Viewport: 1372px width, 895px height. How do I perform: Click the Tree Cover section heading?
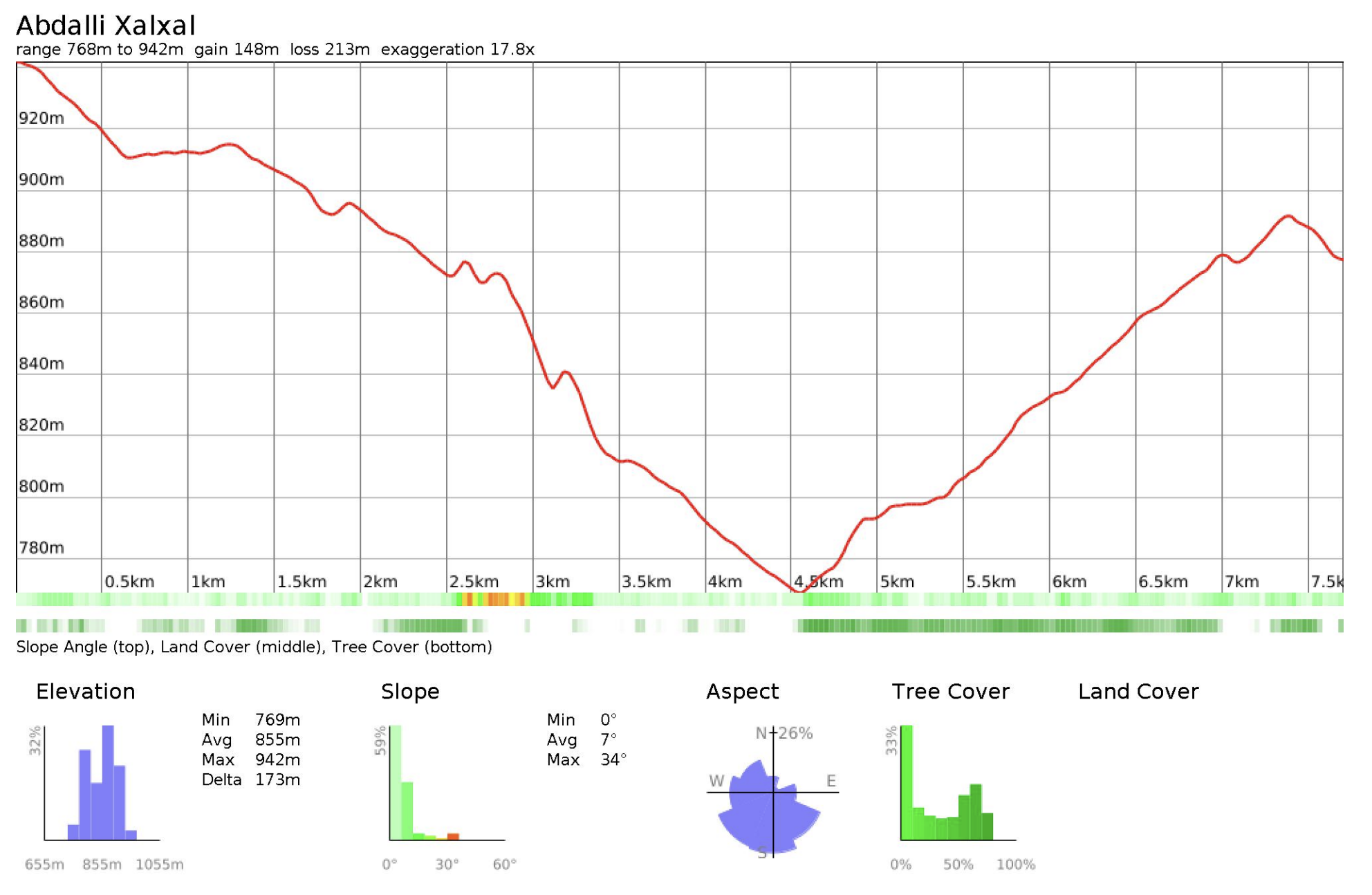tap(951, 692)
